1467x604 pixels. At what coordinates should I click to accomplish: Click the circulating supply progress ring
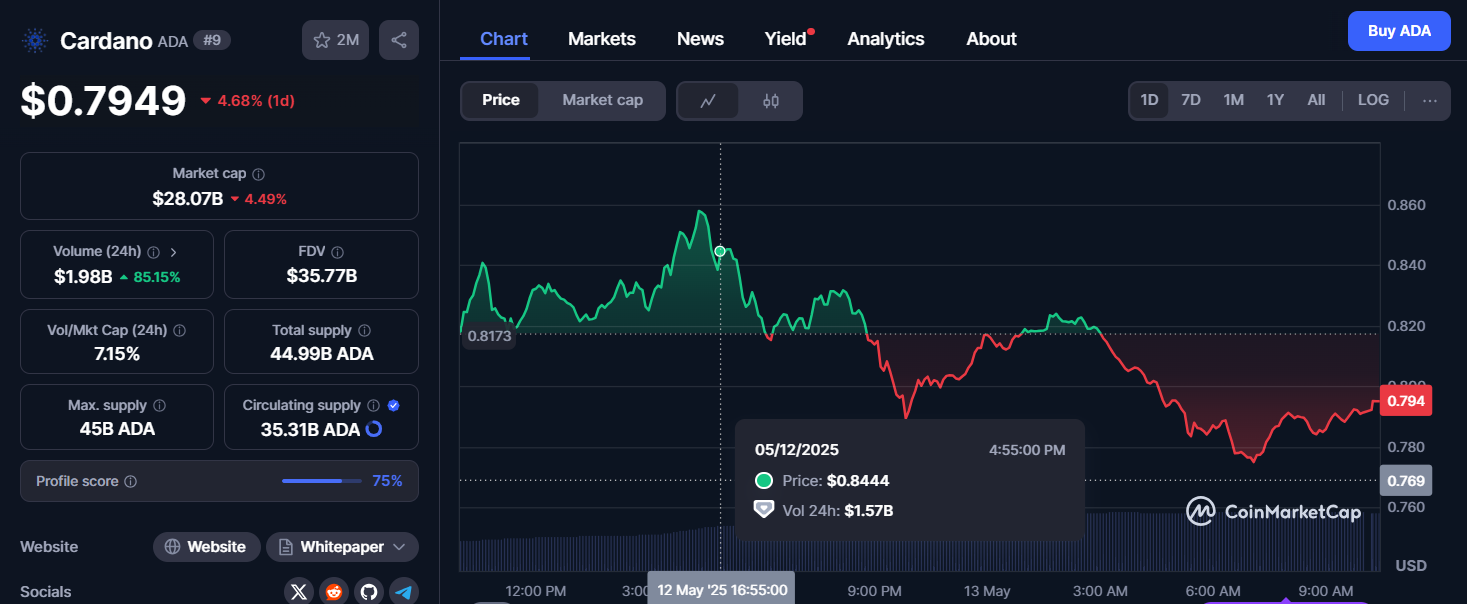coord(374,429)
